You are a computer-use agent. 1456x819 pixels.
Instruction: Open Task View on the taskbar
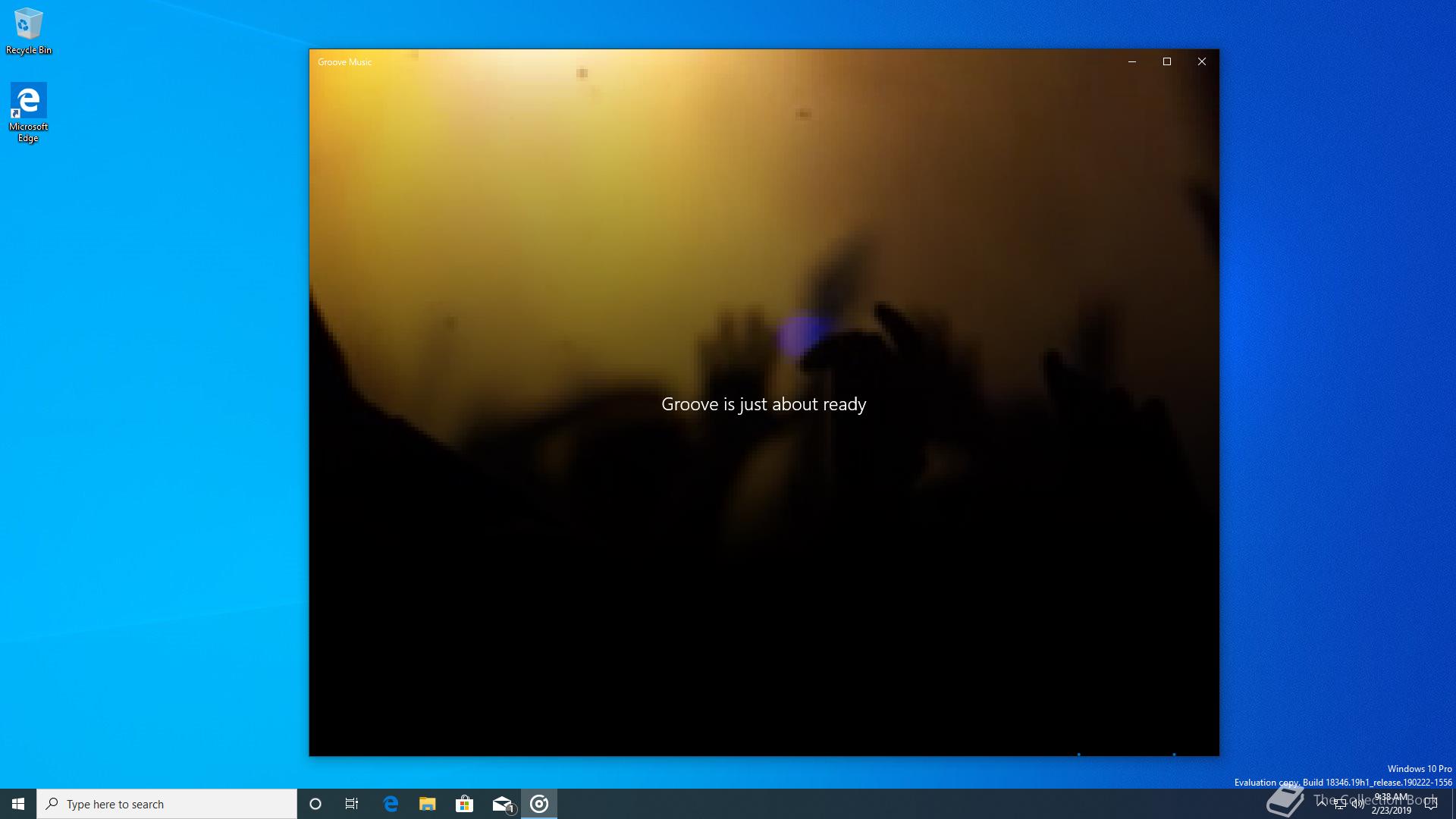click(352, 804)
